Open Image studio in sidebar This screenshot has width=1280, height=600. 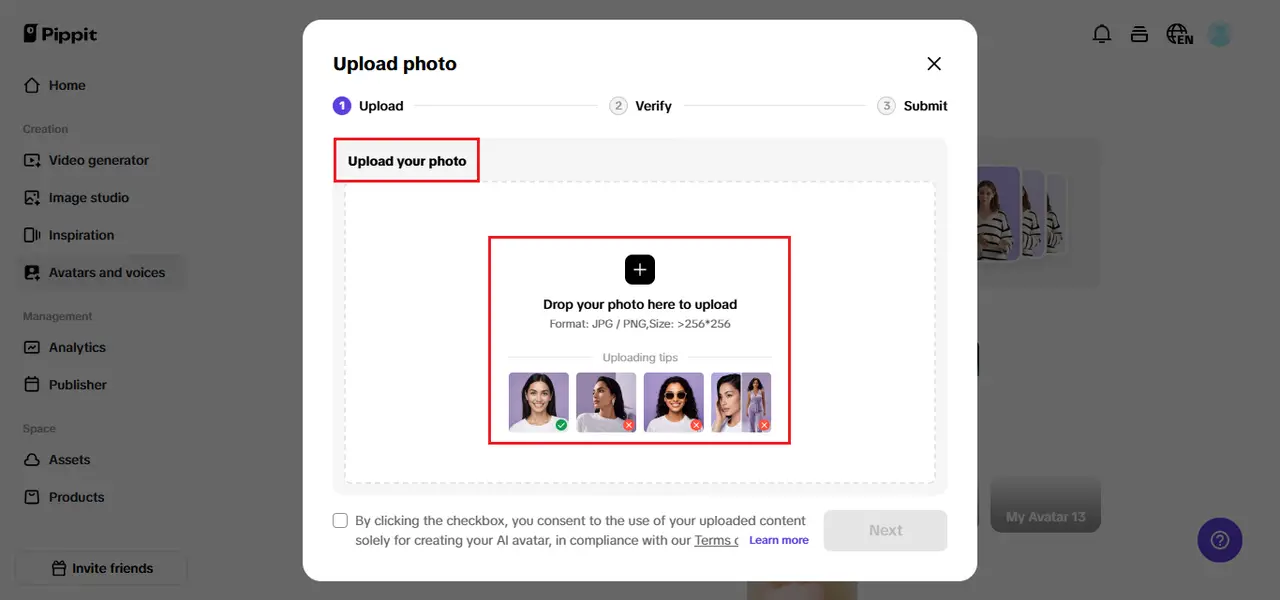coord(88,198)
